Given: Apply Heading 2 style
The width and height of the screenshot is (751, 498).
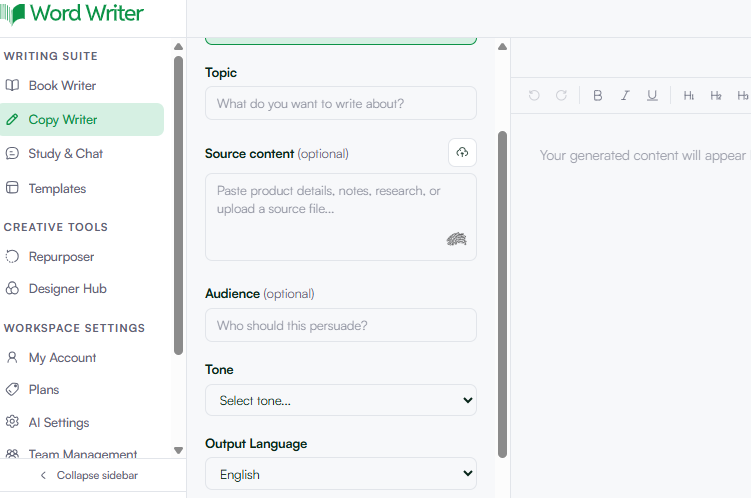Looking at the screenshot, I should (716, 95).
